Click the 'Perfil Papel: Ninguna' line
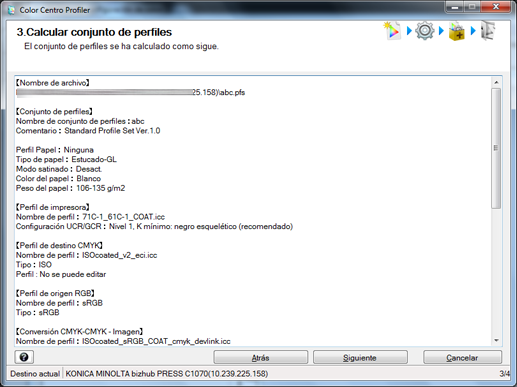This screenshot has height=387, width=517. [55, 150]
